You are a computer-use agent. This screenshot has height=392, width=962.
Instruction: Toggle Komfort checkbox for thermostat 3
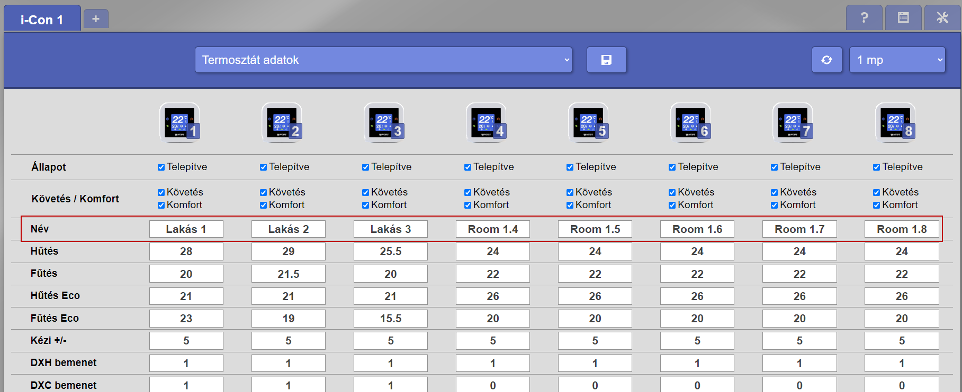(366, 205)
